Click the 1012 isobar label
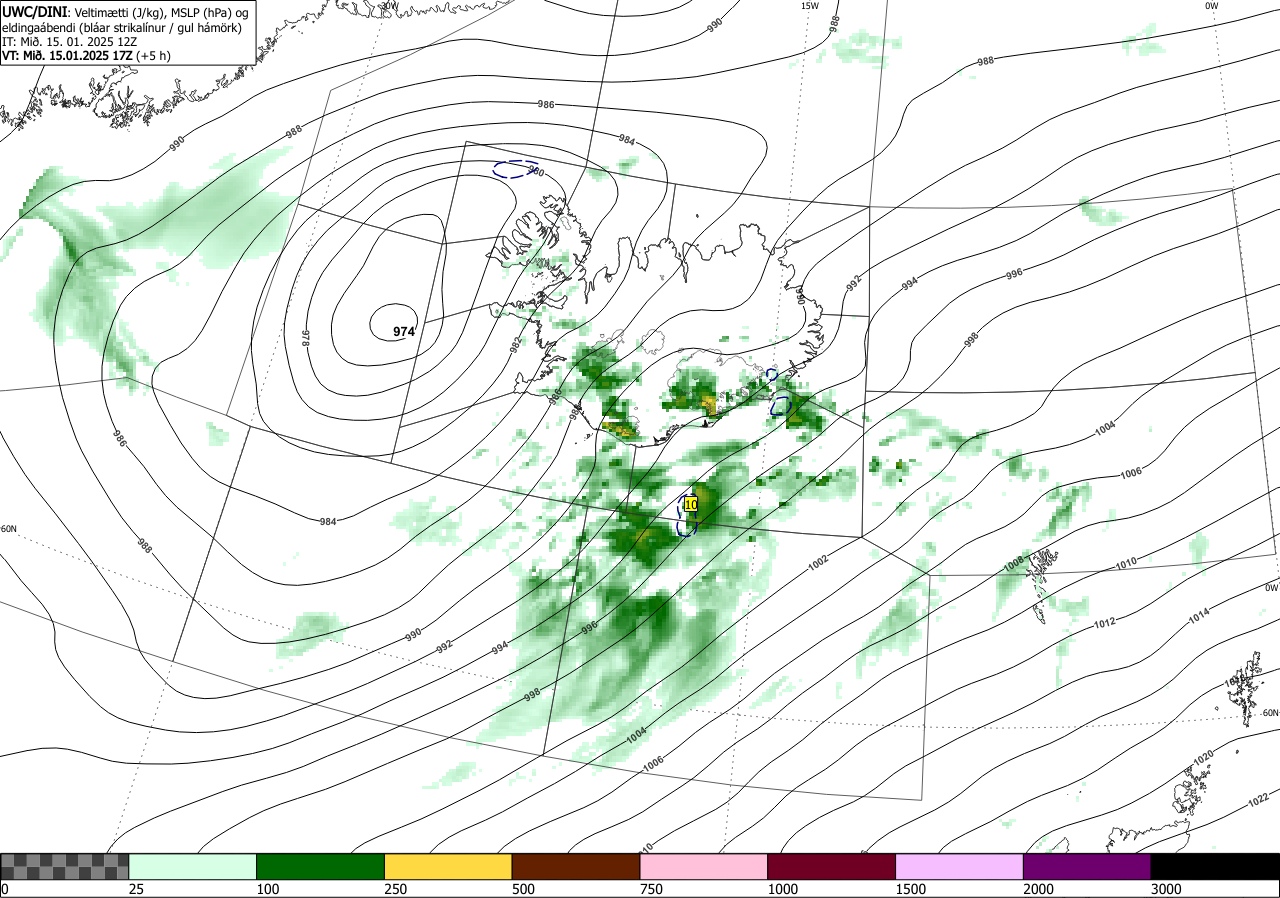 click(1104, 623)
